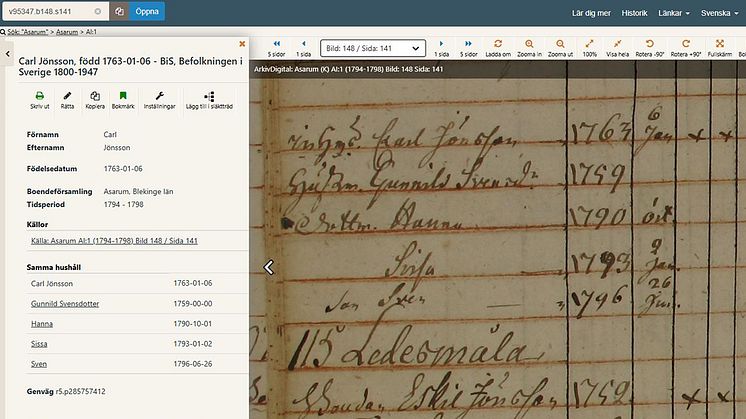
Task: Click the reference code input field
Action: point(47,12)
